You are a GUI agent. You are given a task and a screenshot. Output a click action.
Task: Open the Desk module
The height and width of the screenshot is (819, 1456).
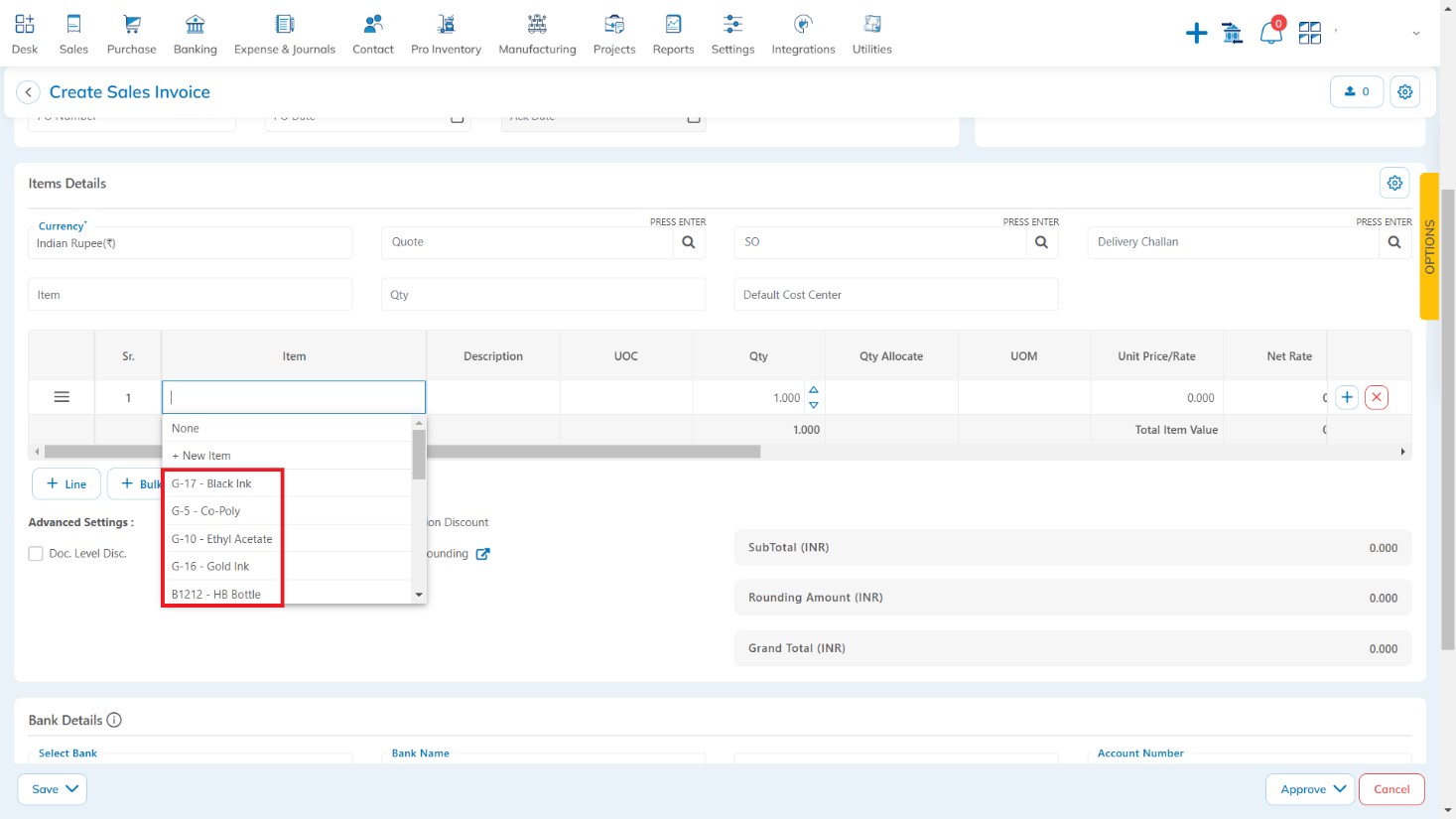pyautogui.click(x=25, y=34)
